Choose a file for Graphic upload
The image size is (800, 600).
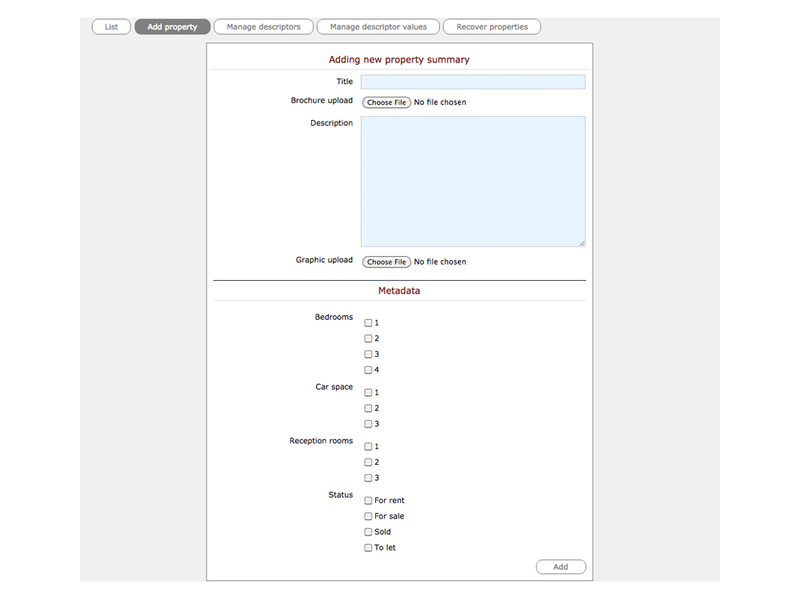[x=386, y=262]
